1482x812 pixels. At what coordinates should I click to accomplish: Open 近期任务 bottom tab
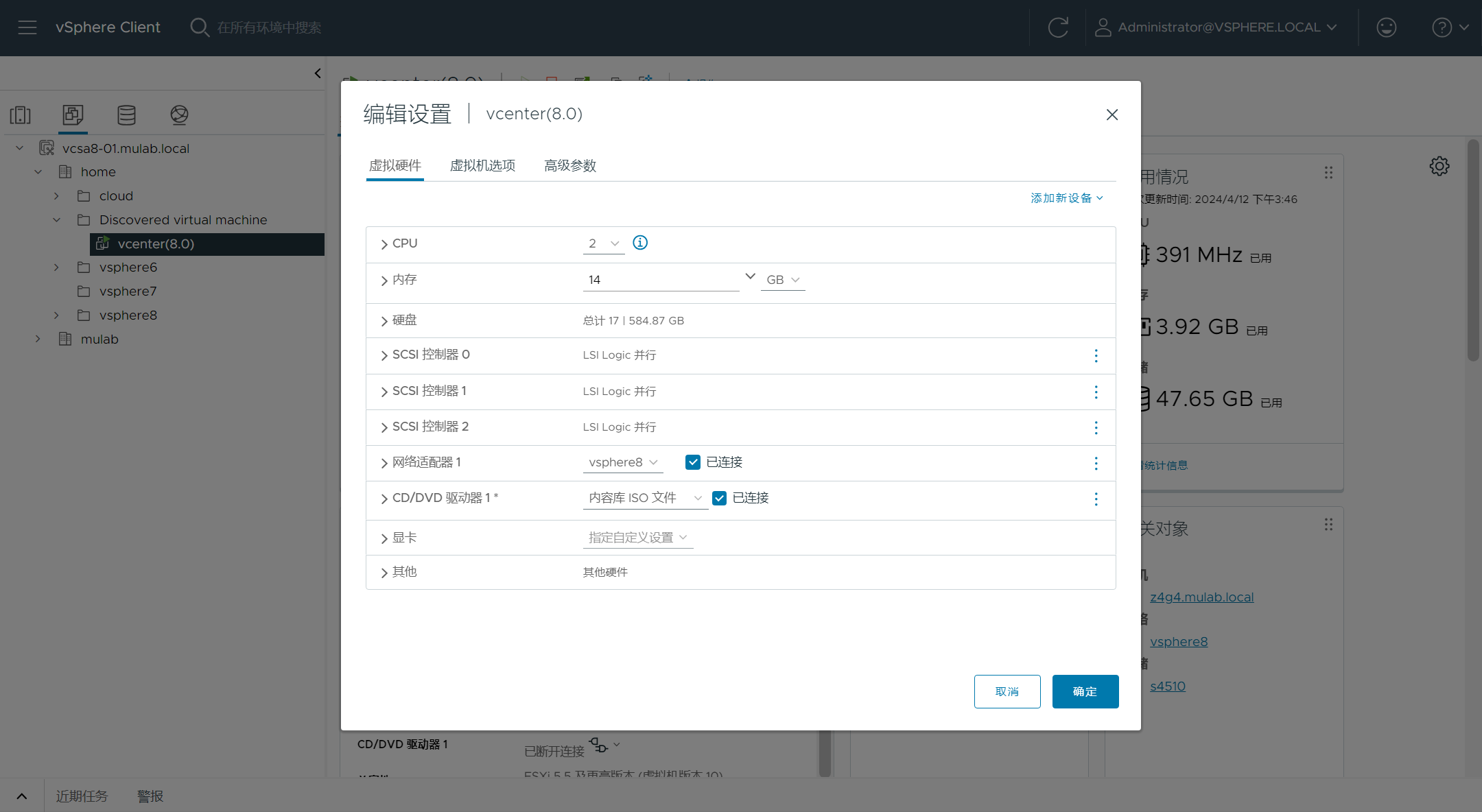point(82,796)
